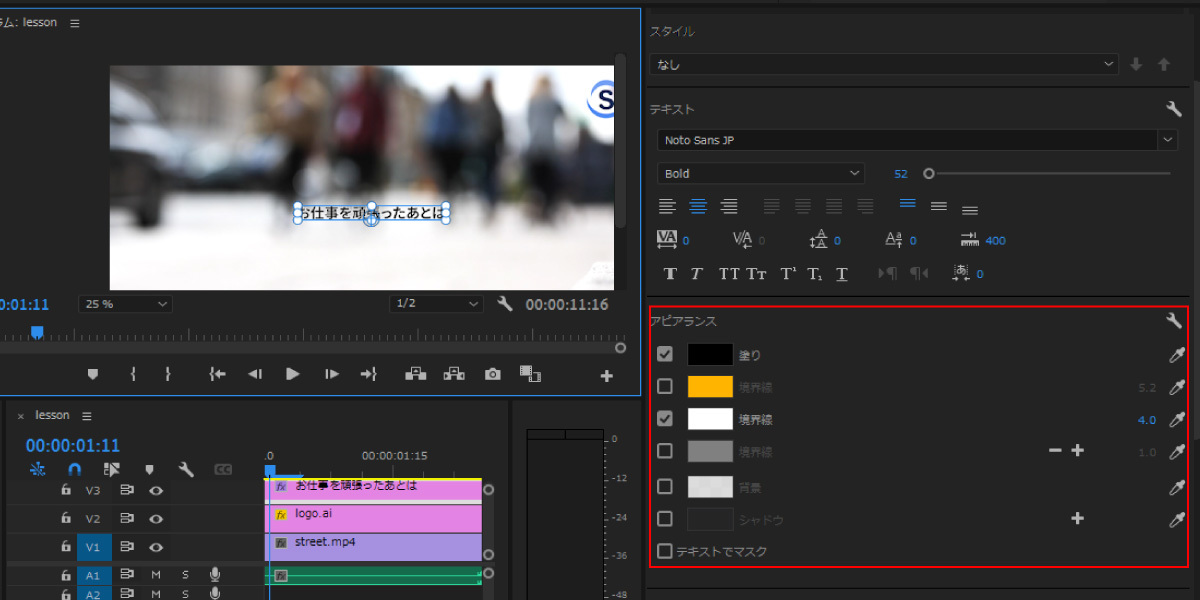Open program monitor wrench settings
The height and width of the screenshot is (600, 1200).
504,304
